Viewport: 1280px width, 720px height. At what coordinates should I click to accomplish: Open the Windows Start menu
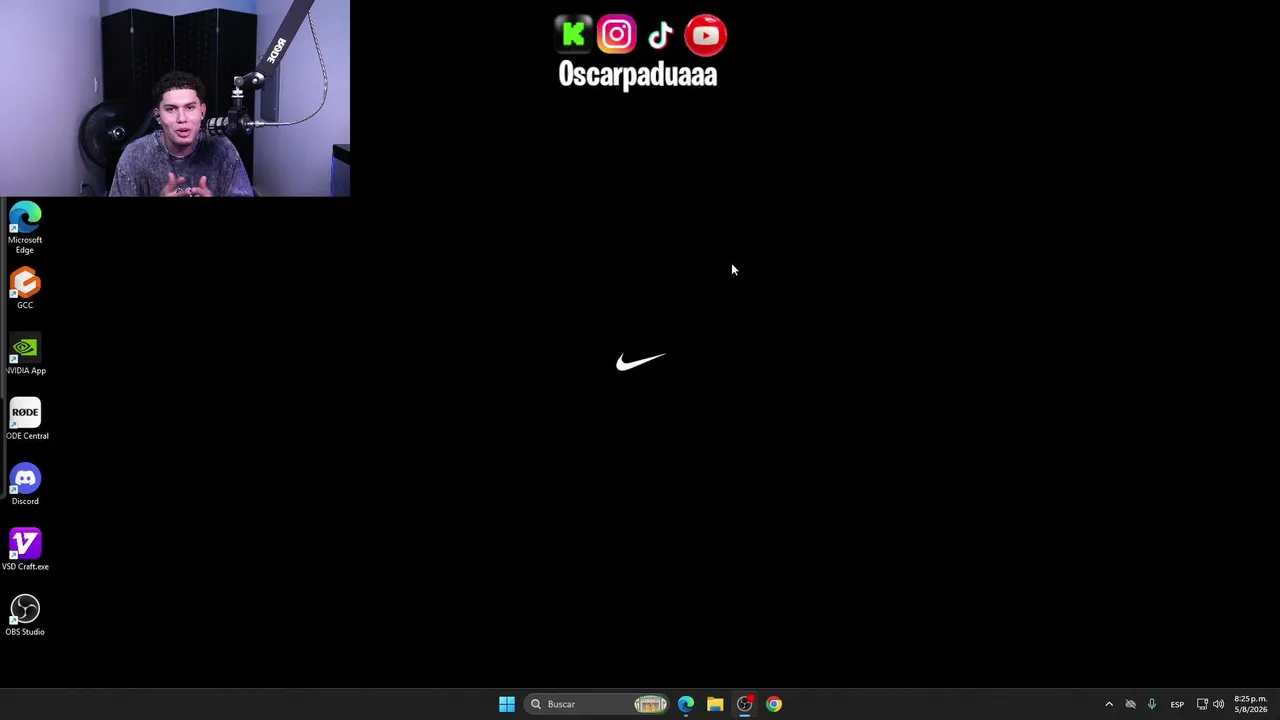507,704
